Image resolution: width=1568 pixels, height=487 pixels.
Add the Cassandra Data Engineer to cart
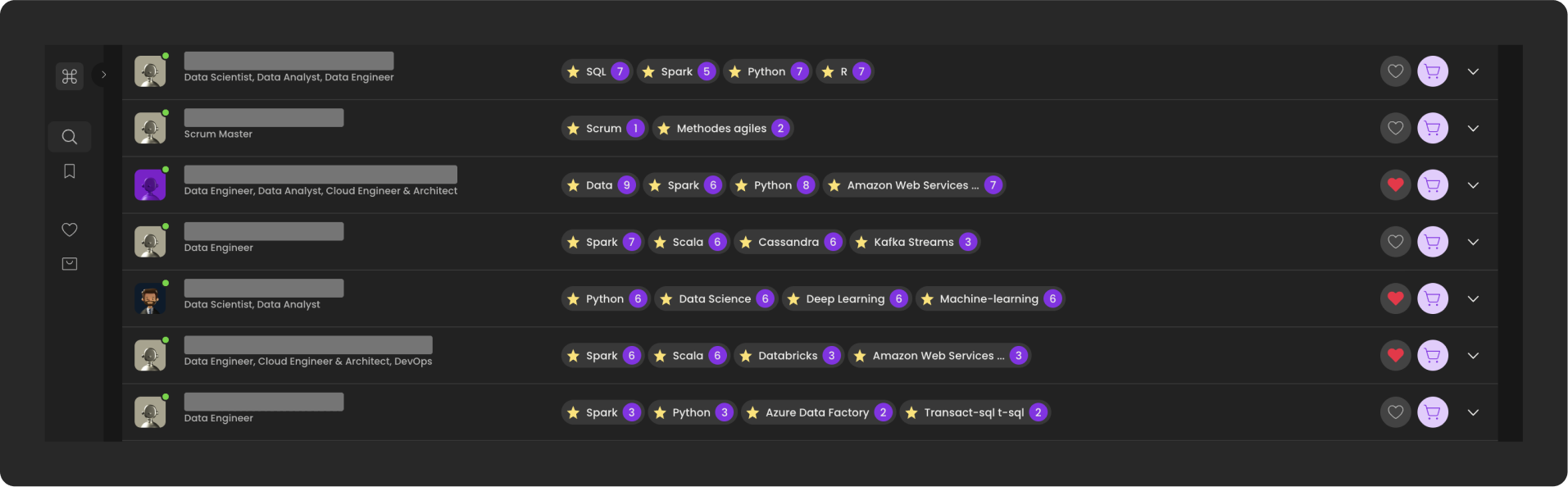click(1433, 242)
